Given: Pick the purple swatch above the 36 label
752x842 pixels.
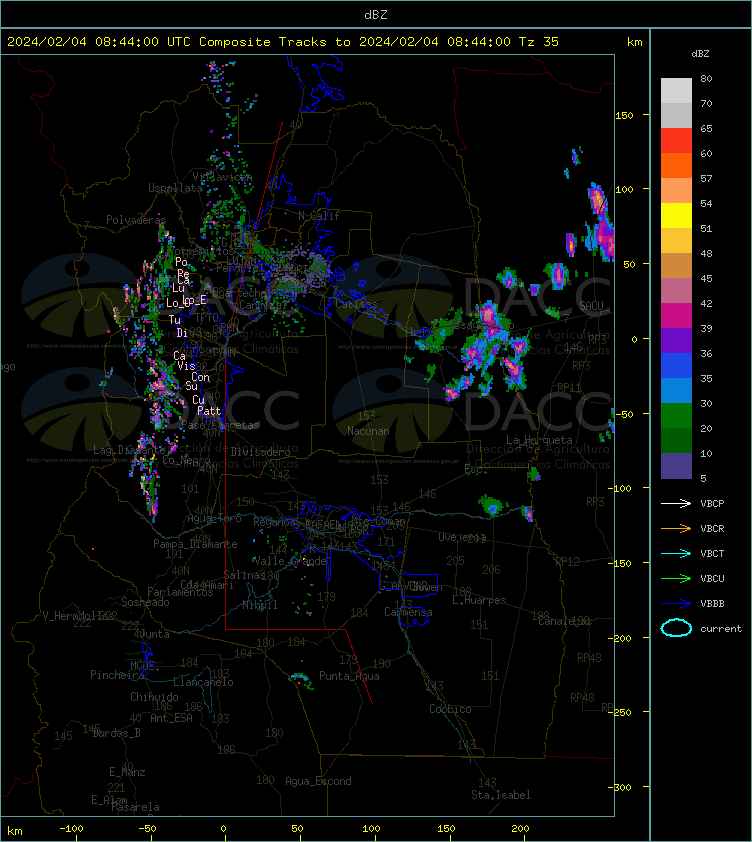Looking at the screenshot, I should 676,340.
